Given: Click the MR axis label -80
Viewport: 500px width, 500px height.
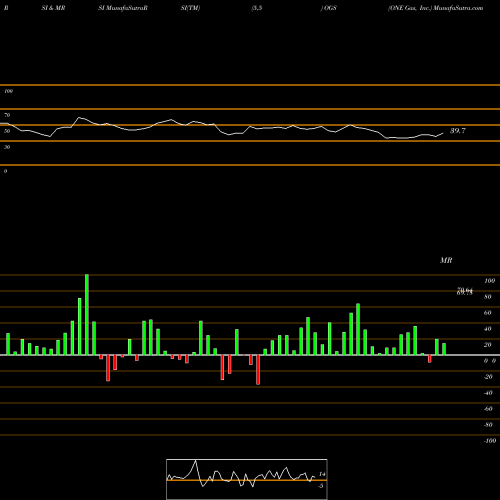Looking at the screenshot, I should click(488, 425).
